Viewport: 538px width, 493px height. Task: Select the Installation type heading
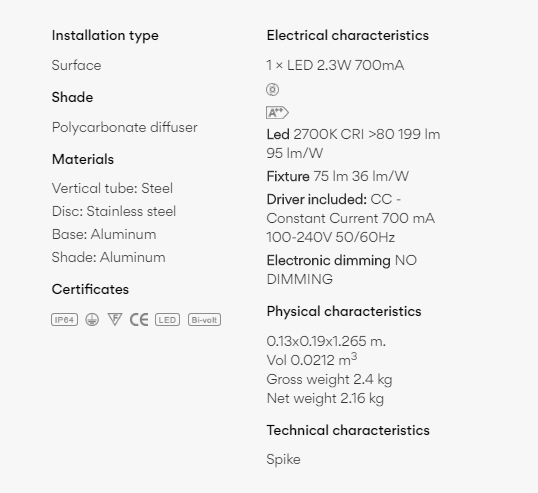(105, 36)
